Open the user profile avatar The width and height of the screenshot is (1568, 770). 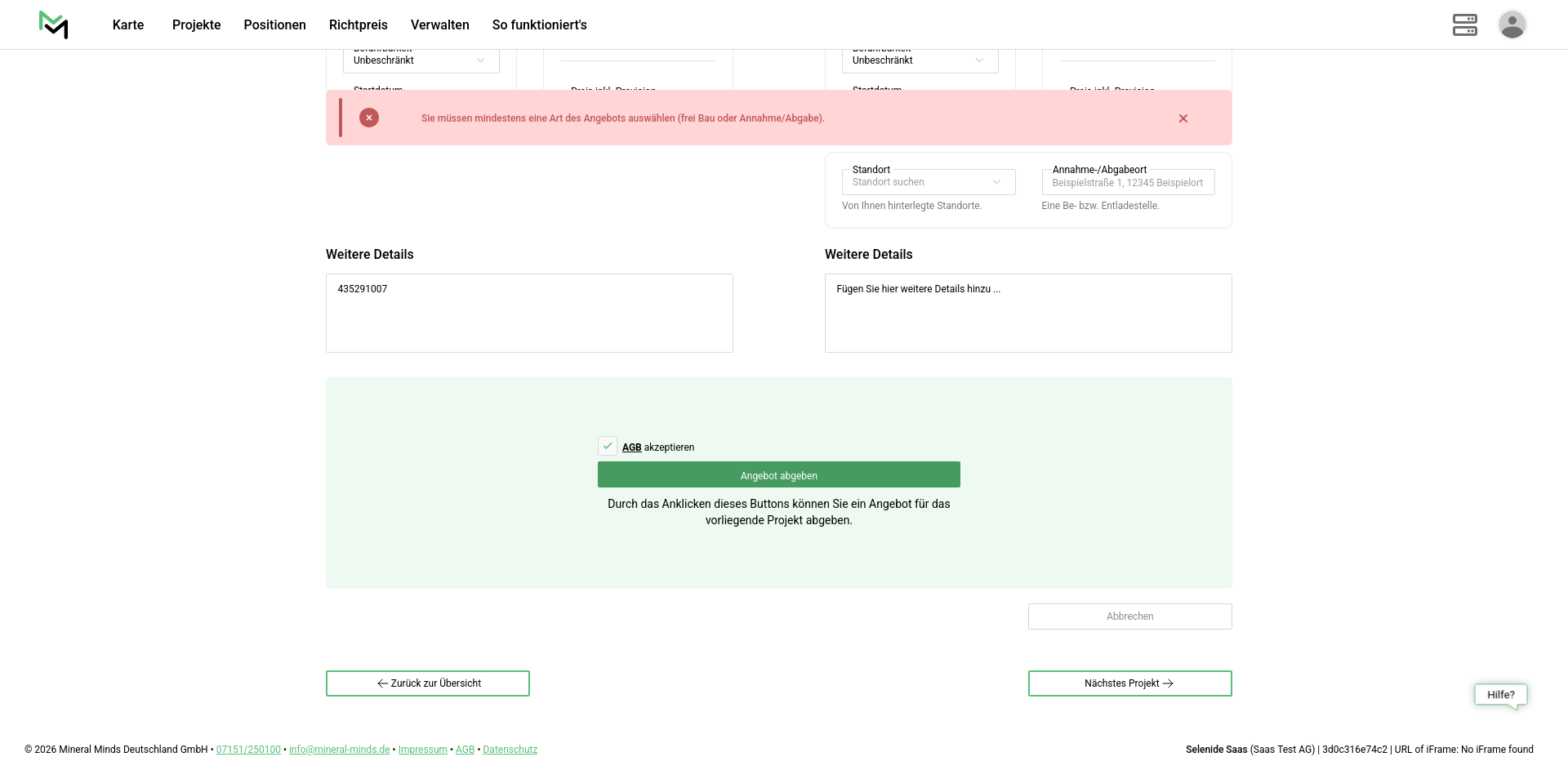coord(1512,24)
